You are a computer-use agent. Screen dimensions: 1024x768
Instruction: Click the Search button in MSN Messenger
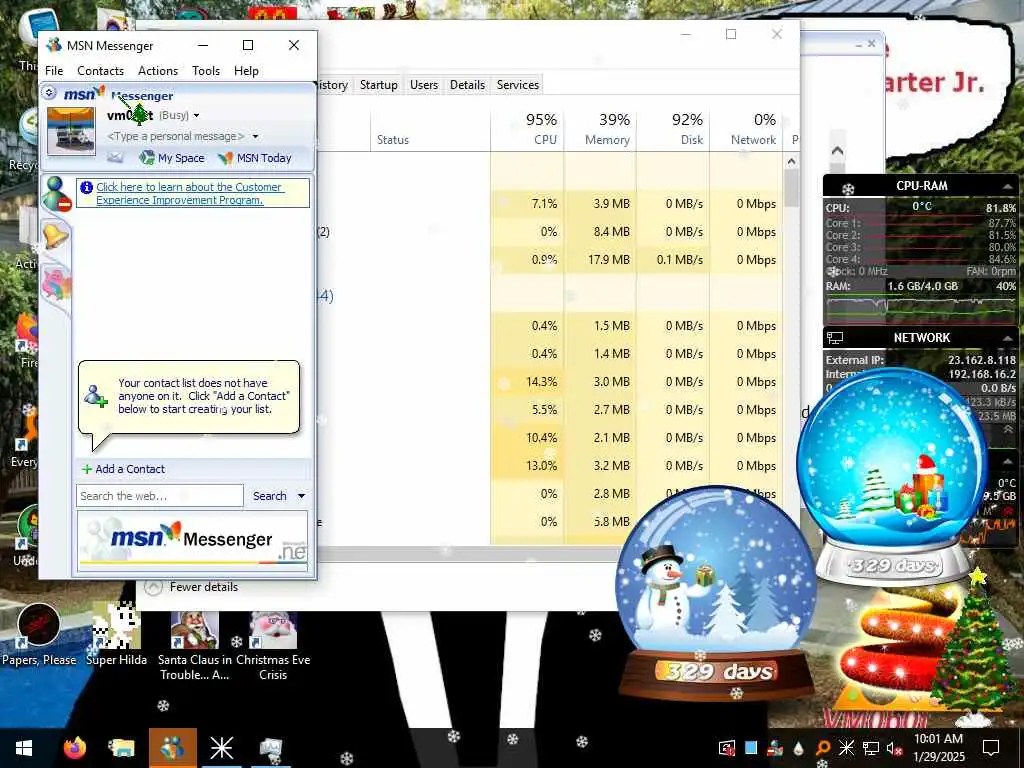pos(270,496)
